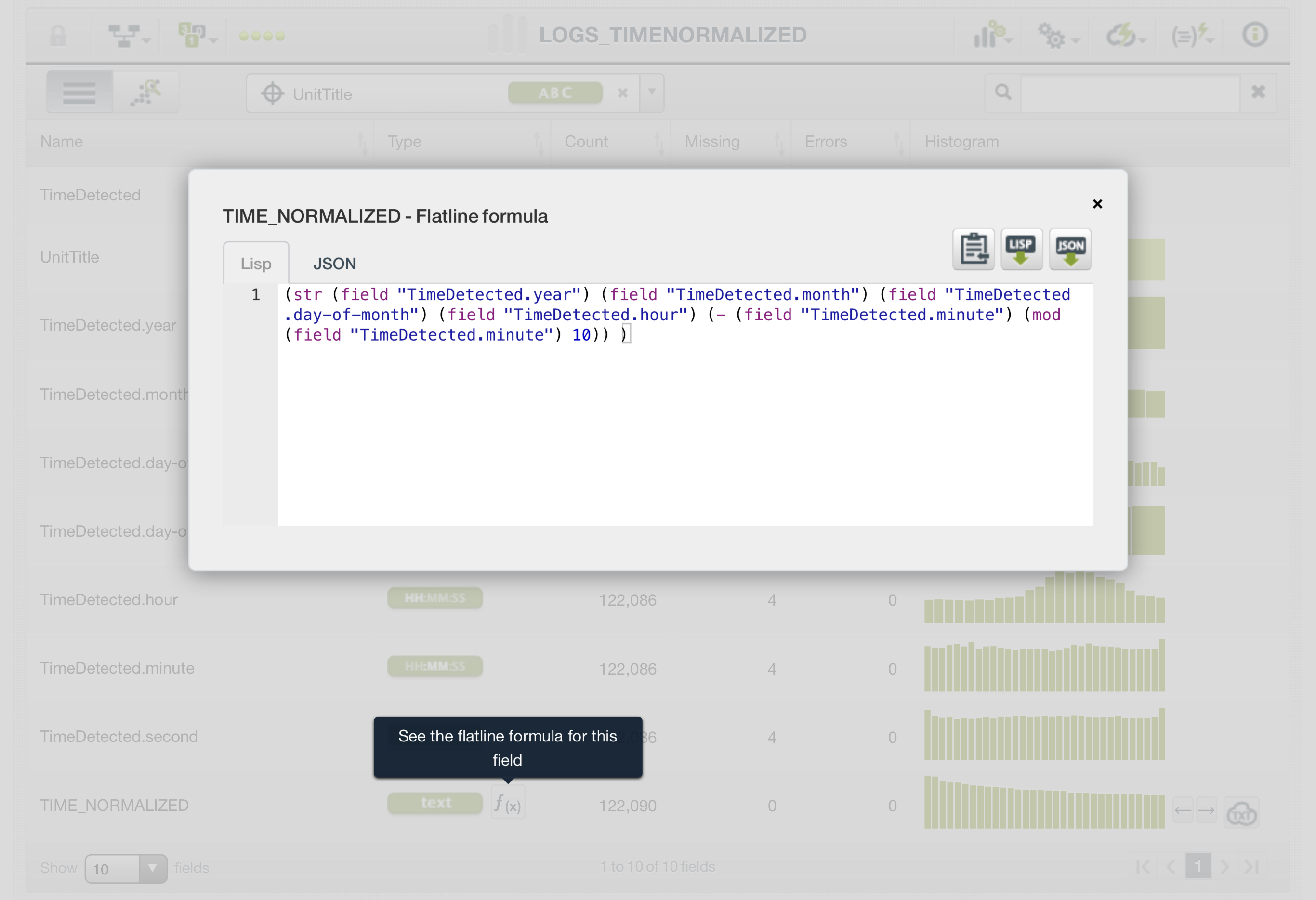Viewport: 1316px width, 900px height.
Task: Clear the UnitTitle objective field
Action: [622, 93]
